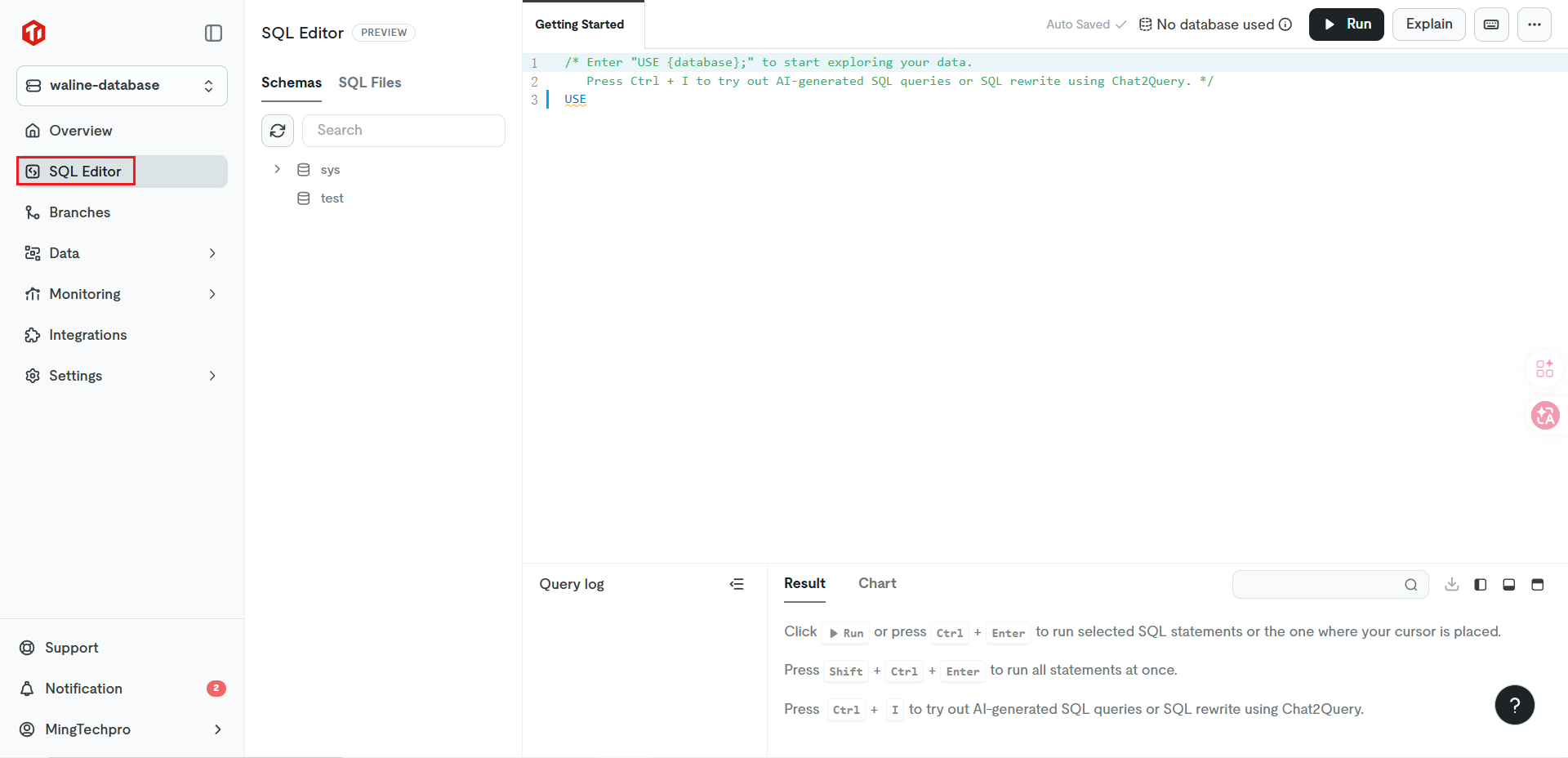Click the TiDB Cloud logo
The image size is (1568, 758).
pos(33,33)
